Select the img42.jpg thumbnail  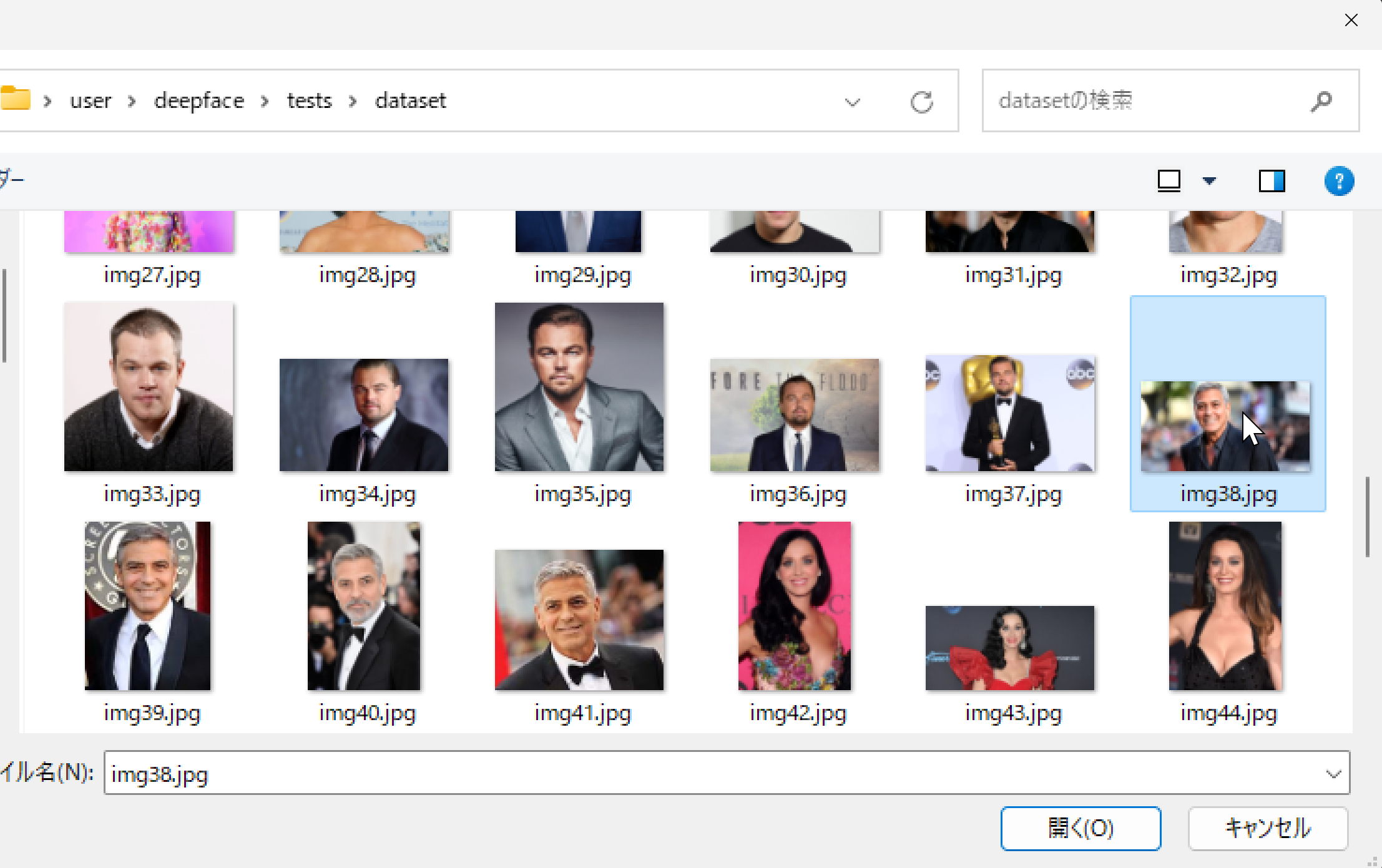tap(795, 606)
